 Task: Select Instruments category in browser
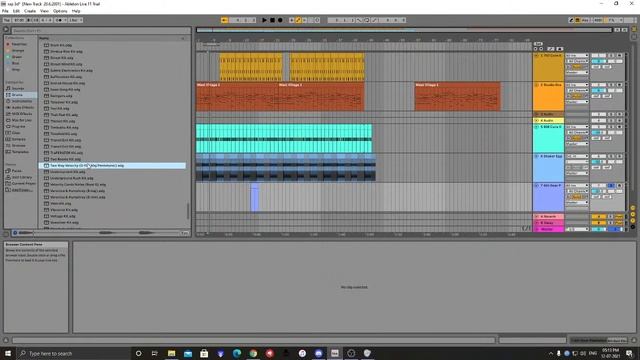pyautogui.click(x=21, y=101)
